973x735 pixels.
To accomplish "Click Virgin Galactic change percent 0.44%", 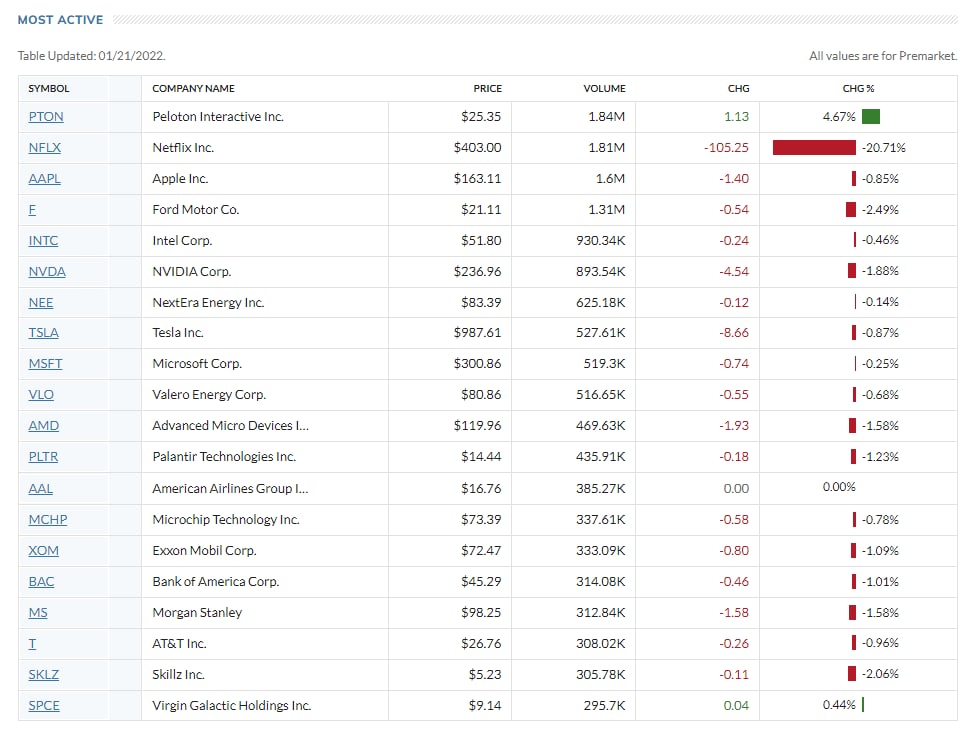I will (839, 705).
